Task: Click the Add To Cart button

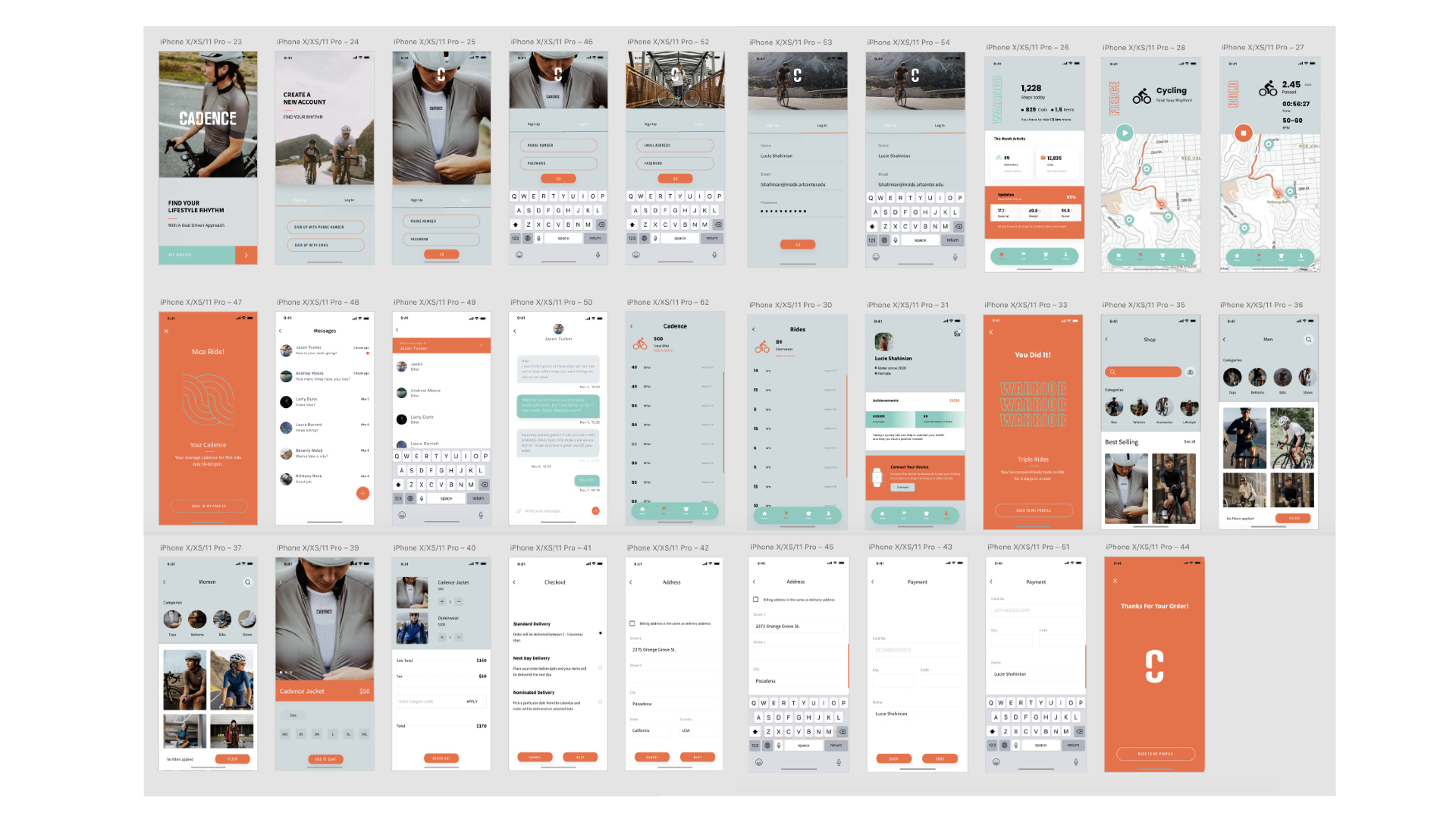Action: [325, 759]
